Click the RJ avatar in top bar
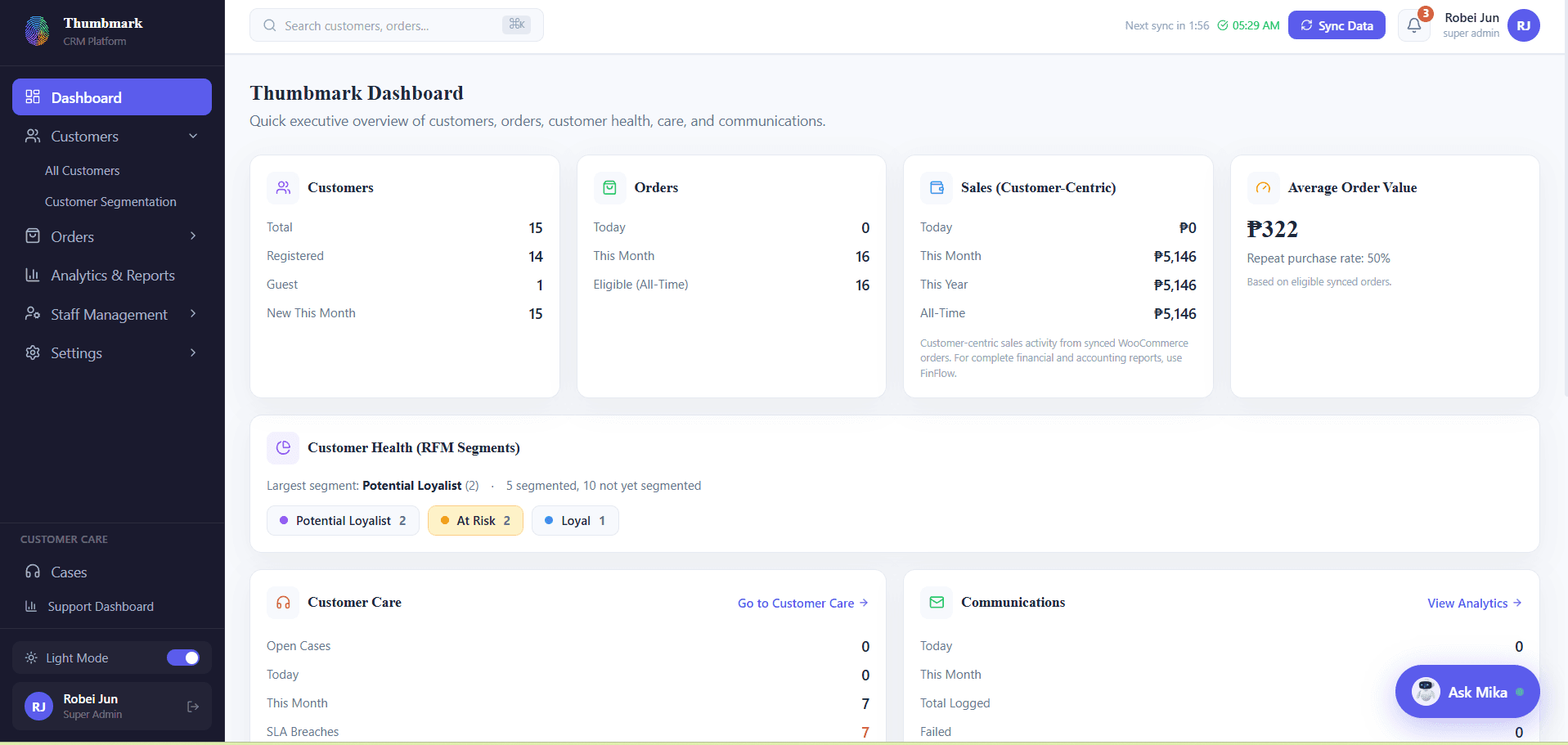The height and width of the screenshot is (745, 1568). (1524, 25)
